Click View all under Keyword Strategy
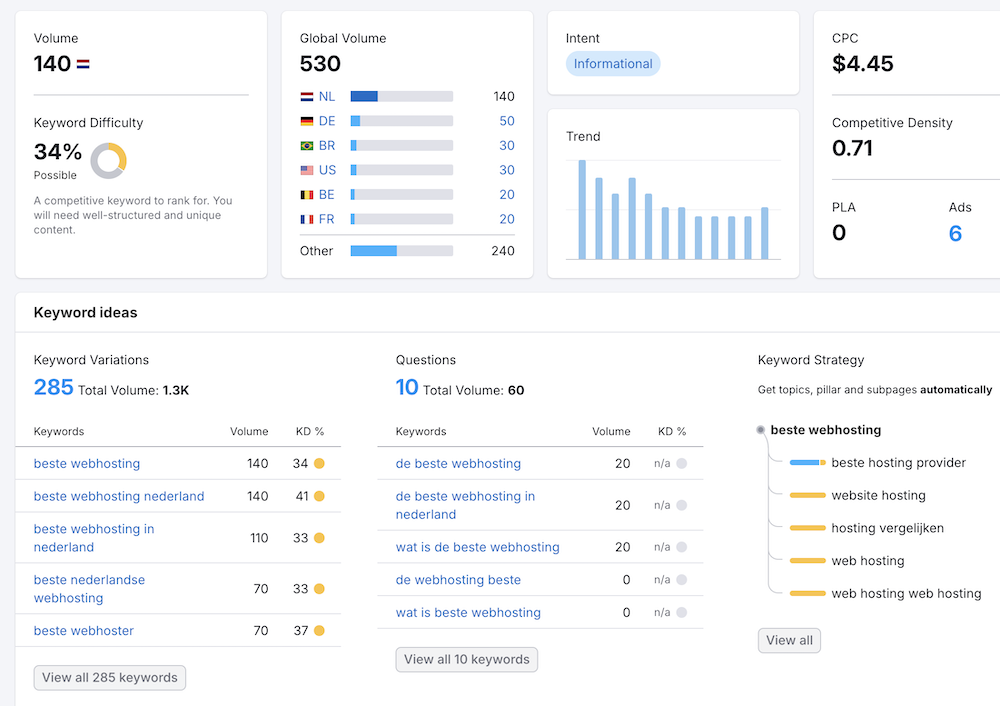The height and width of the screenshot is (706, 1000). click(x=789, y=640)
